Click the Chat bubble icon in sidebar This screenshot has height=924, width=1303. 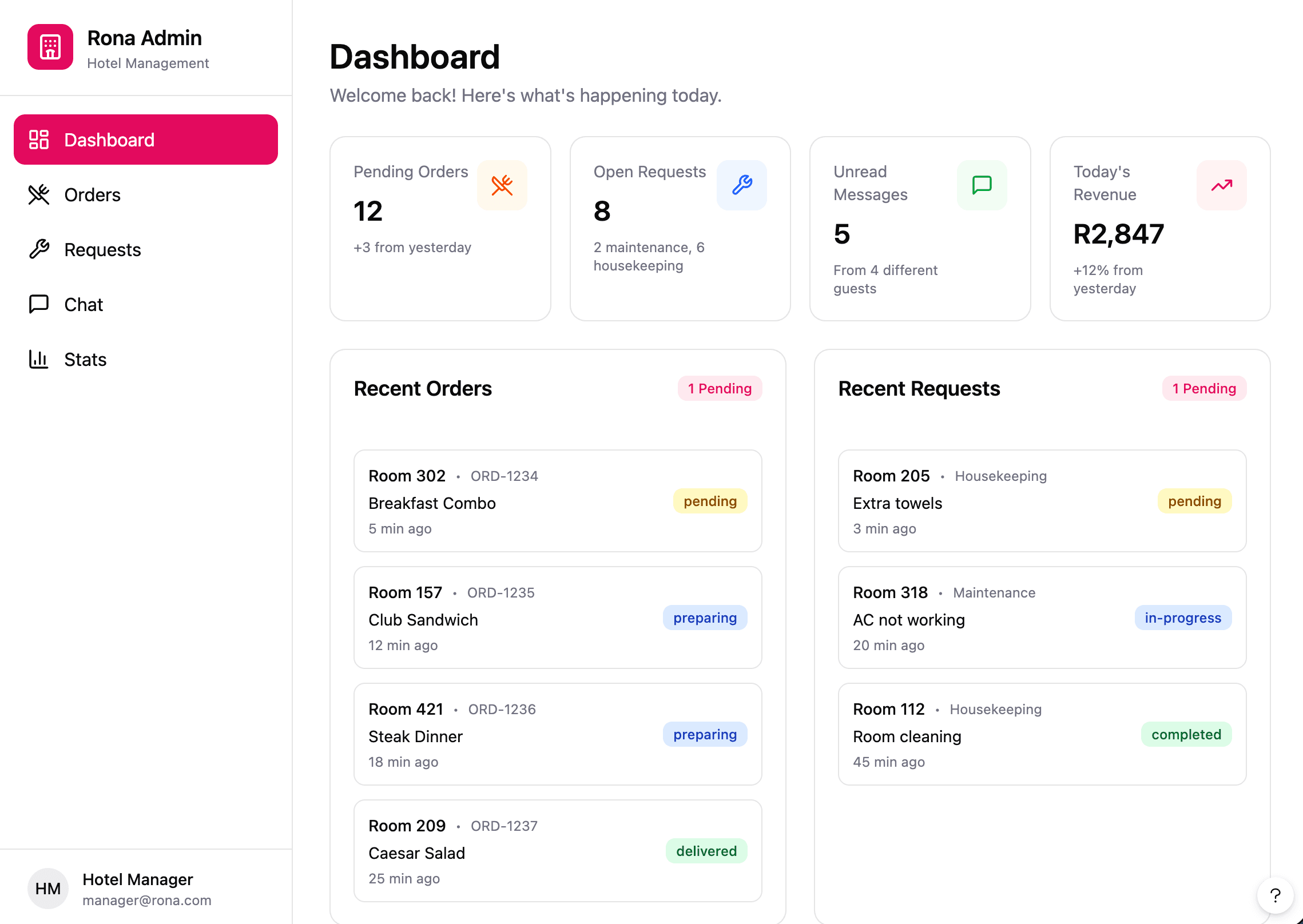tap(38, 304)
